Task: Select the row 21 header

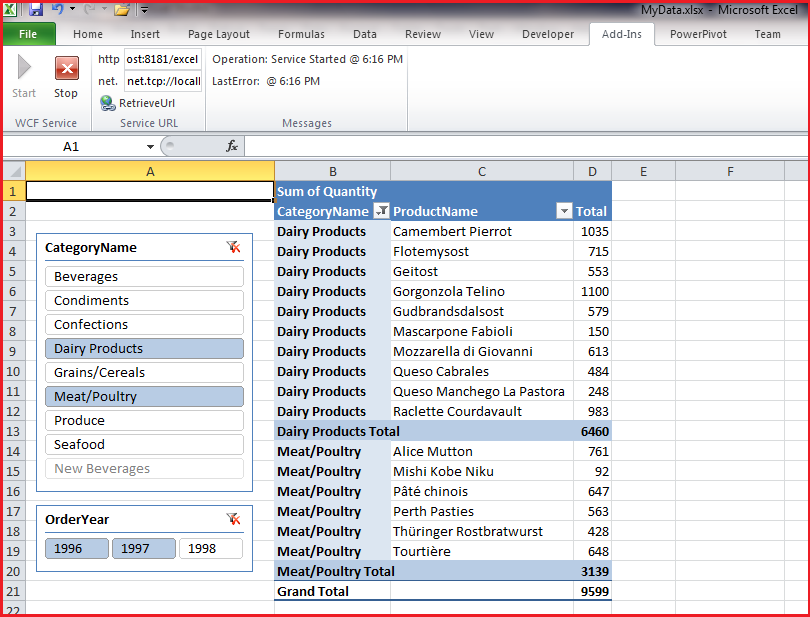Action: point(13,591)
